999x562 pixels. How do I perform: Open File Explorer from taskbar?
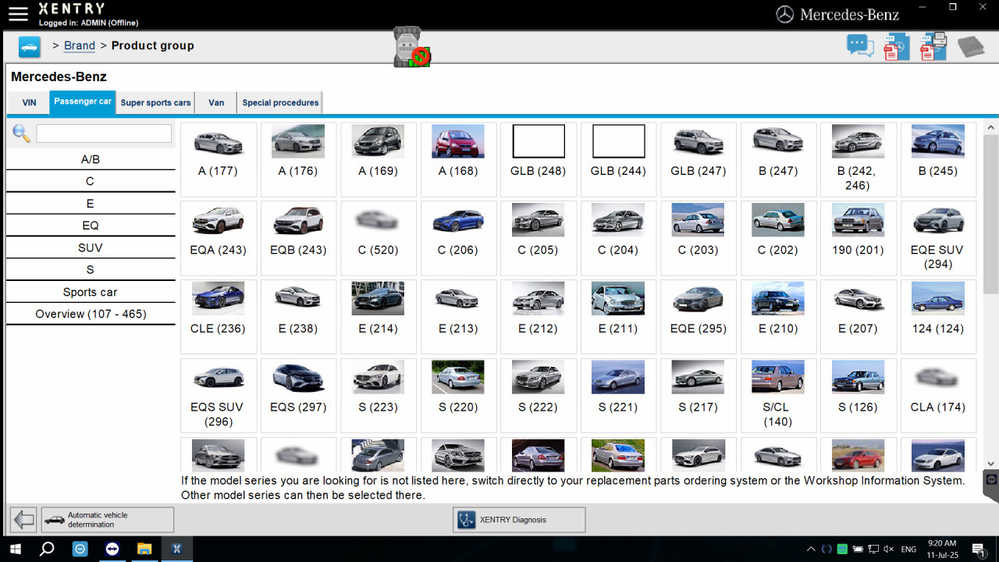145,549
